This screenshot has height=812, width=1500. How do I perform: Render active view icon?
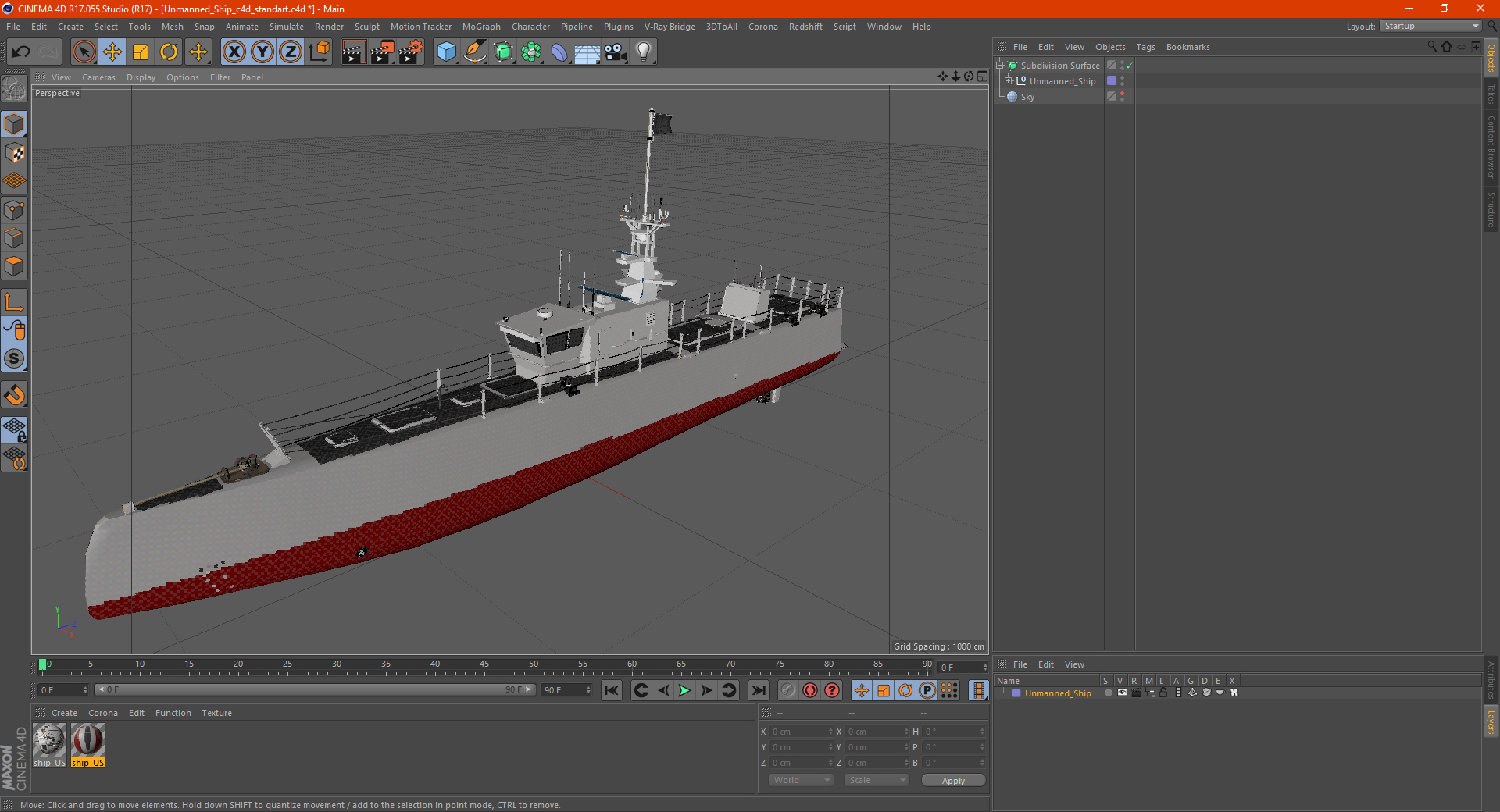coord(353,52)
